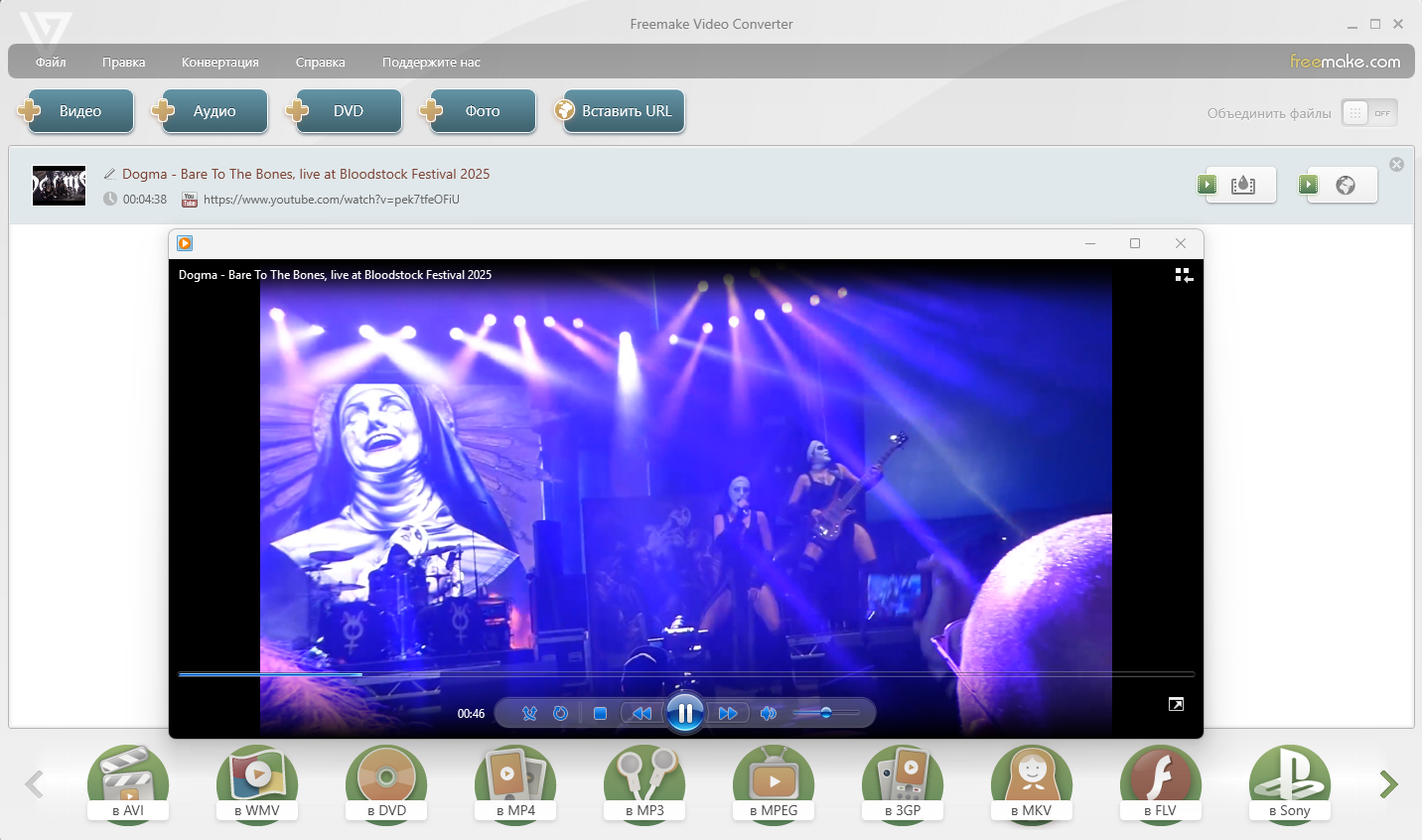This screenshot has width=1422, height=840.
Task: Mute the player volume
Action: coord(768,713)
